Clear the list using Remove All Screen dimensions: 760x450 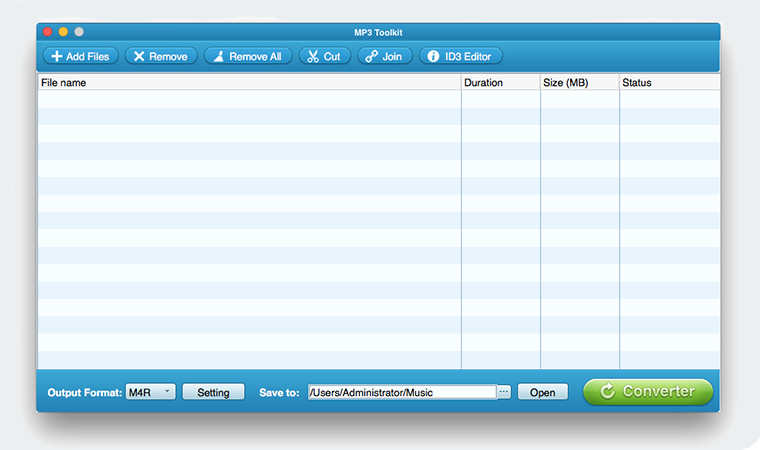pos(248,57)
